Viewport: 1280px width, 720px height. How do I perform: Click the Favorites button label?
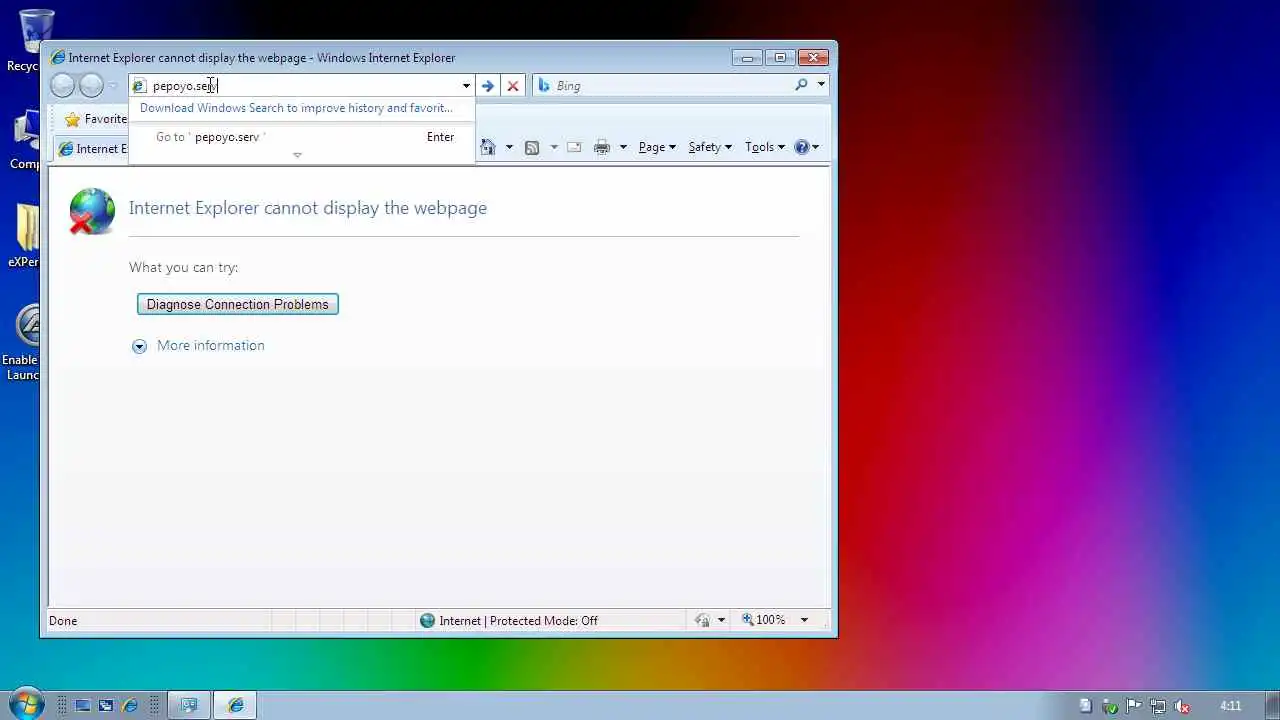106,119
